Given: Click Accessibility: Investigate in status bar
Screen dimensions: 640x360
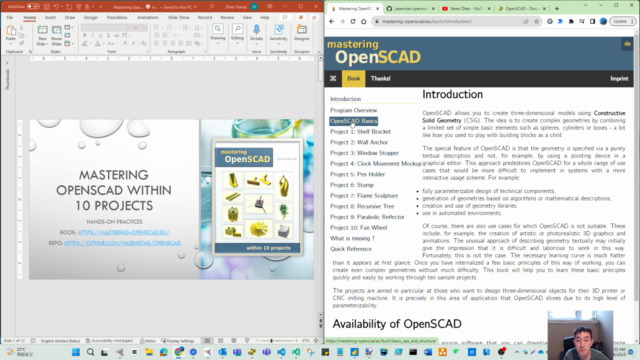Looking at the screenshot, I should pyautogui.click(x=109, y=340).
